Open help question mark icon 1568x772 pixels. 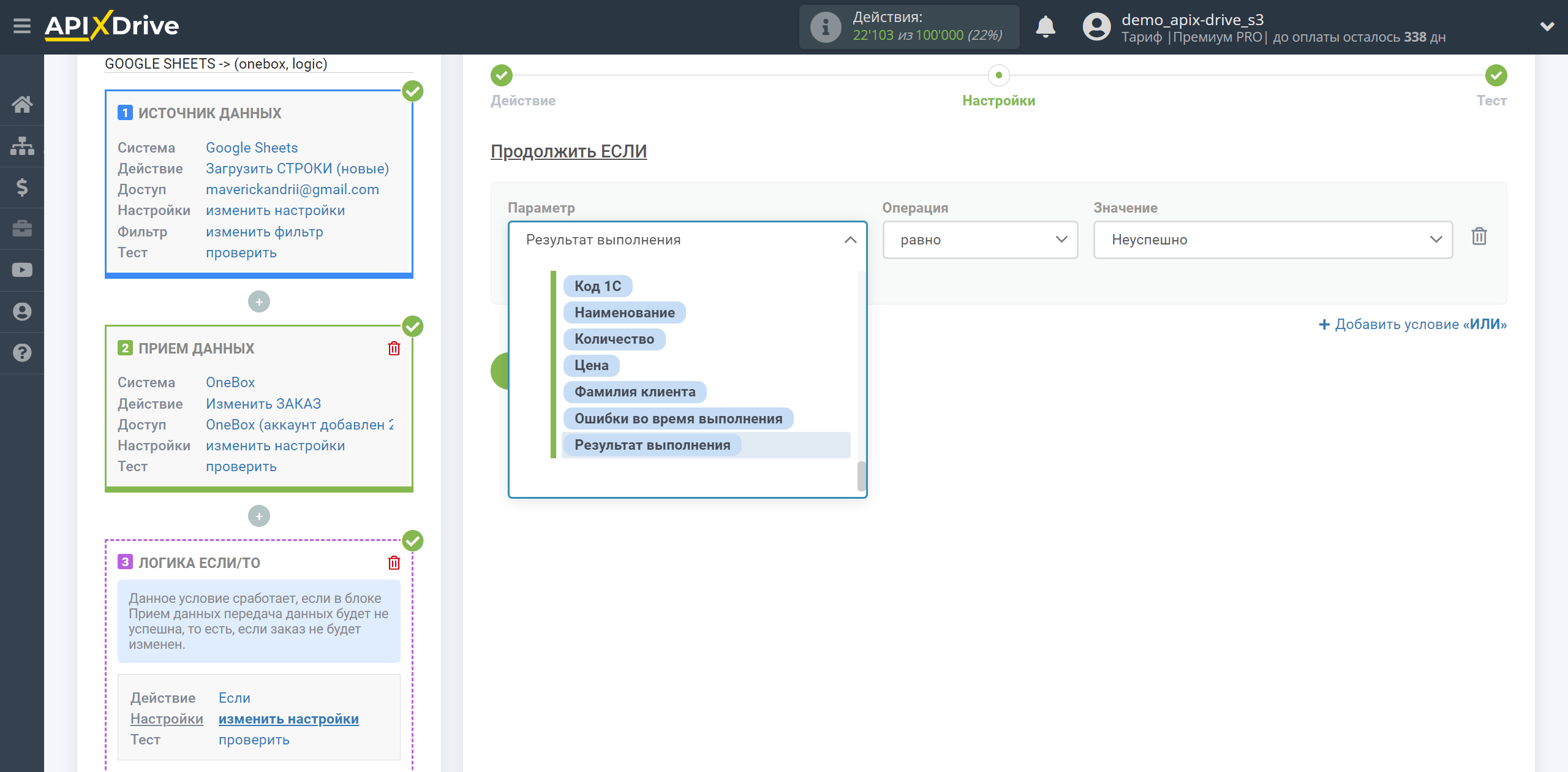(x=22, y=353)
